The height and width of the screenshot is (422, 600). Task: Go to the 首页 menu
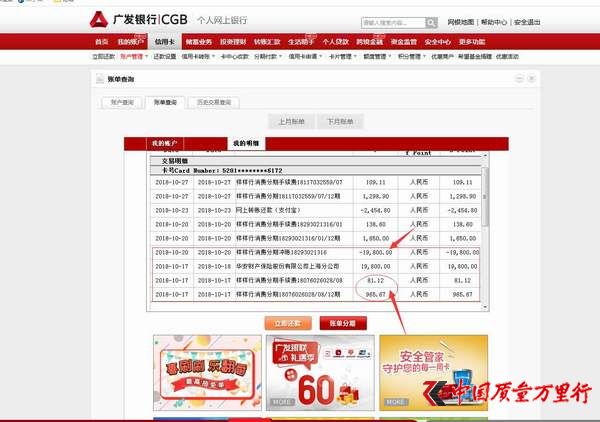(101, 42)
